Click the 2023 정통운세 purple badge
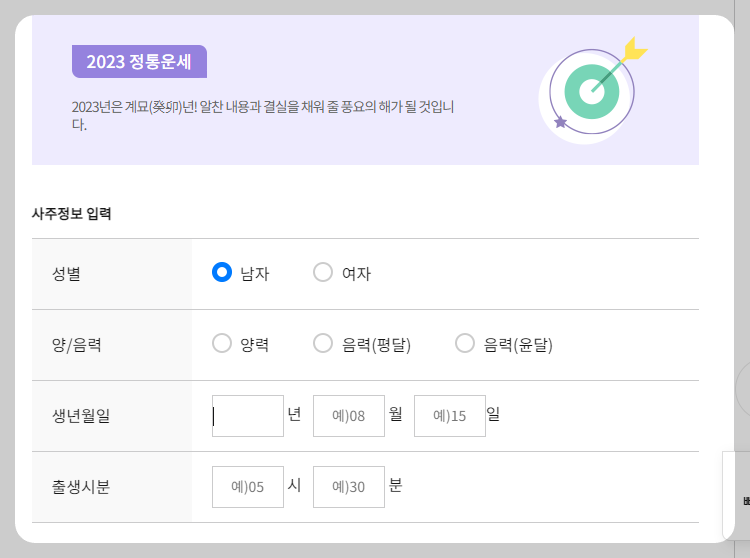This screenshot has height=558, width=750. pos(139,62)
